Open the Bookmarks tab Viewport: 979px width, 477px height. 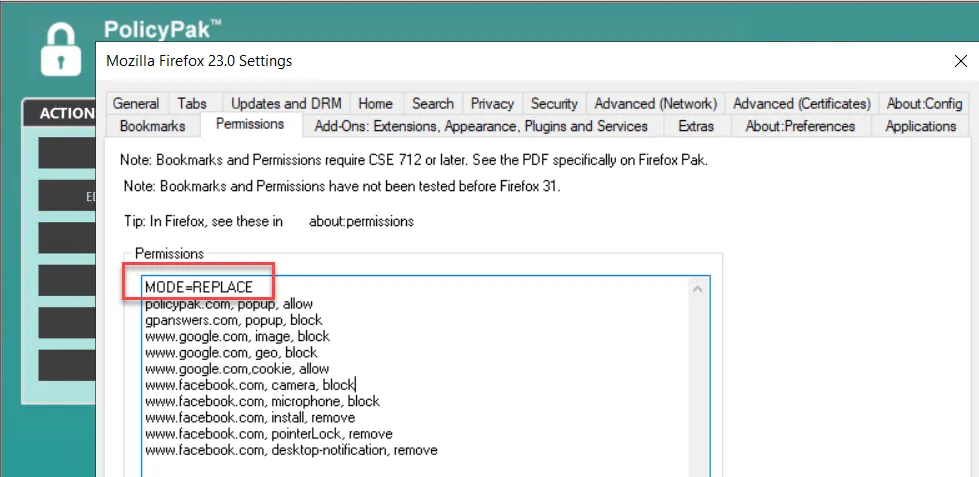pos(152,126)
